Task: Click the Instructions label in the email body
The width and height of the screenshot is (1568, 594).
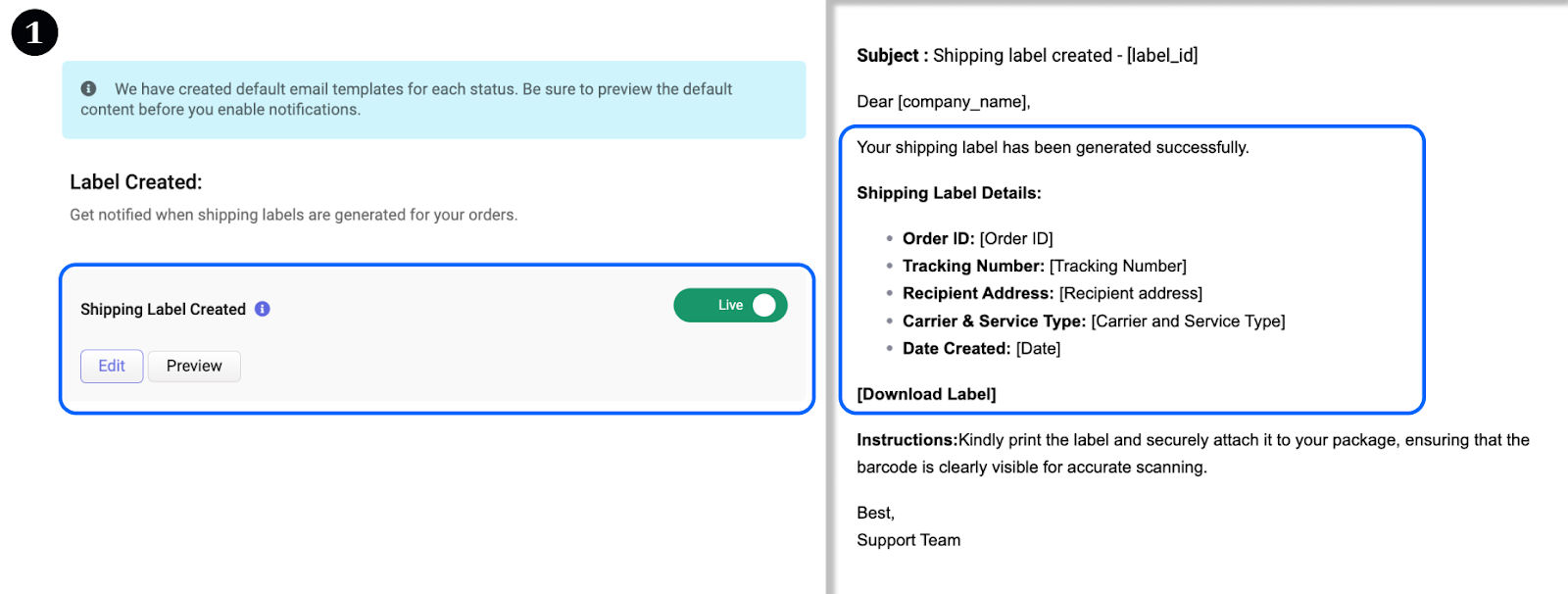Action: pos(906,440)
